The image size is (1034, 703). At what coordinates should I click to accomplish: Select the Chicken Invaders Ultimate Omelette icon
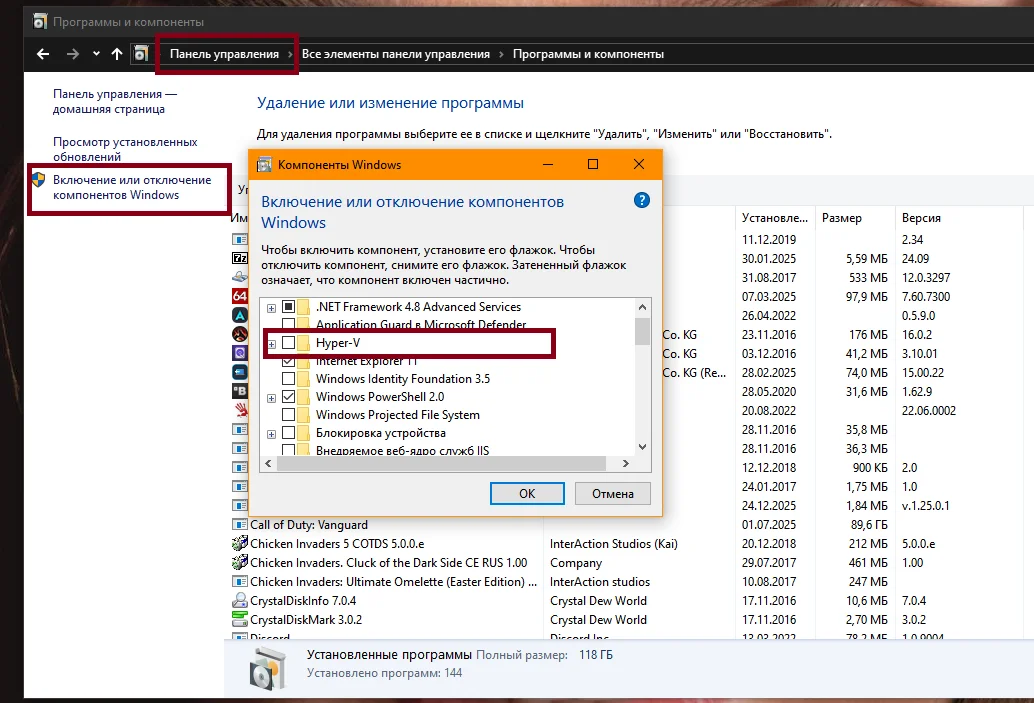click(x=240, y=582)
